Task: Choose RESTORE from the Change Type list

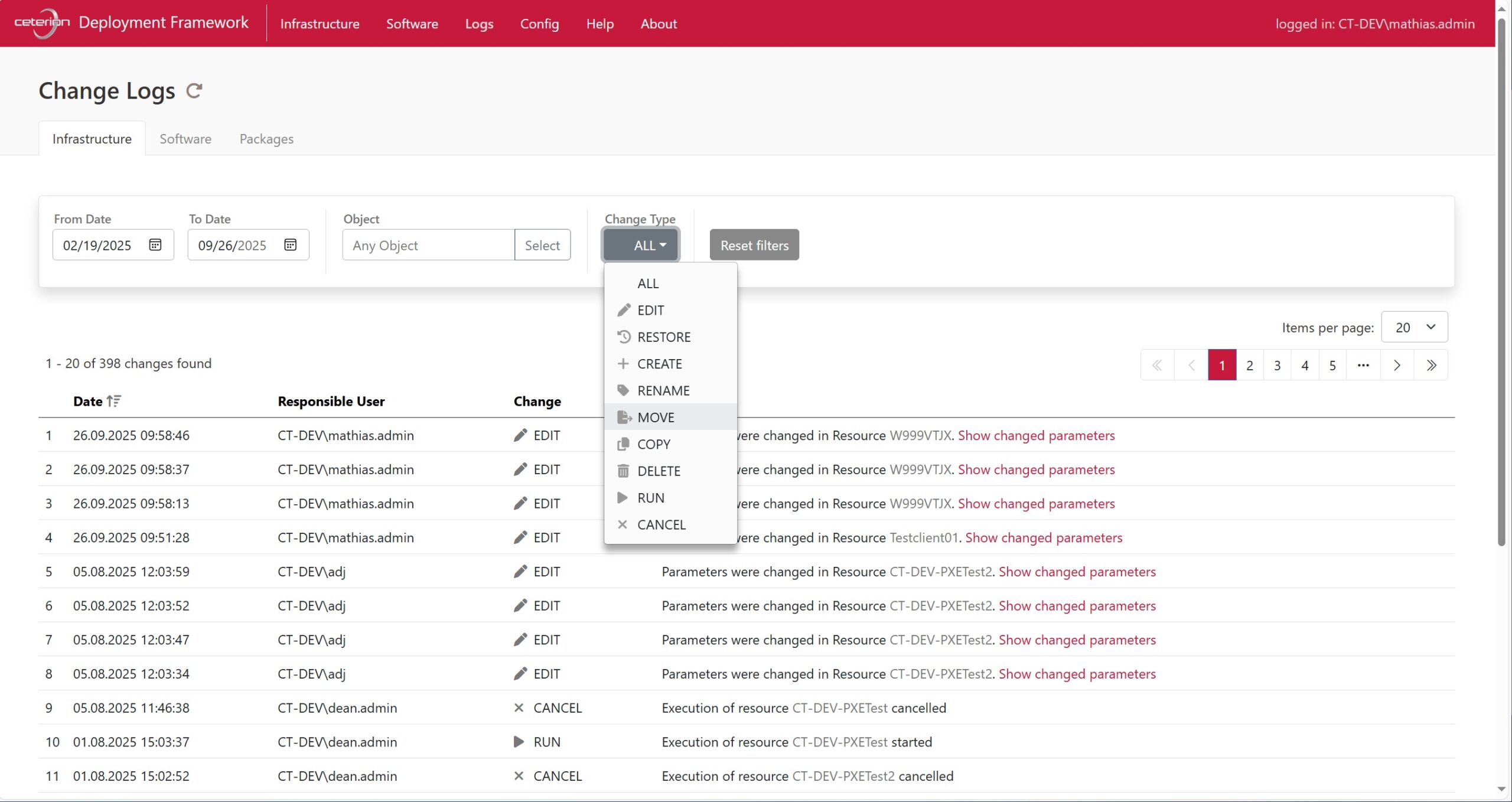Action: pos(663,337)
